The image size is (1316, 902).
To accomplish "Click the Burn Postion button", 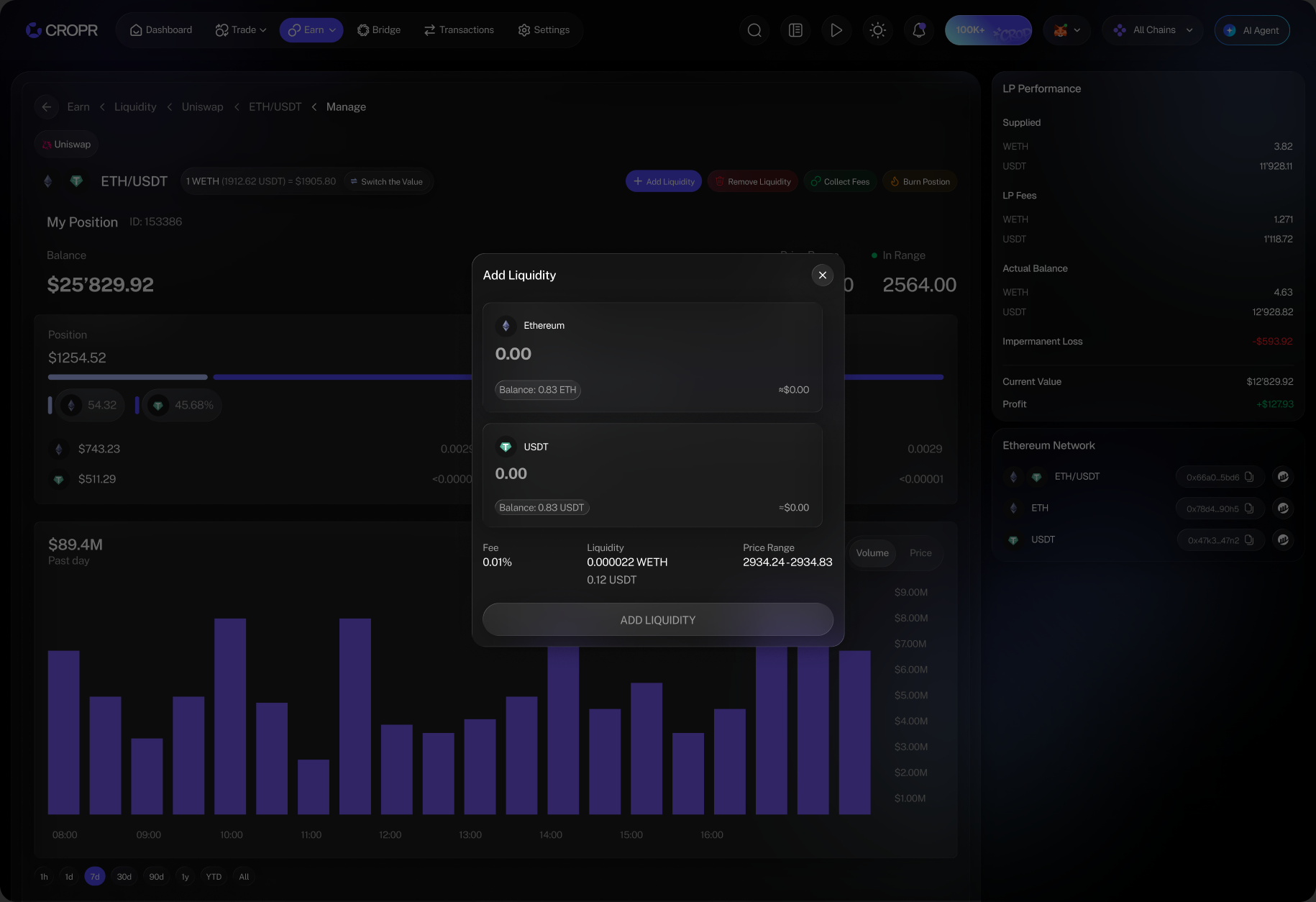I will [x=920, y=182].
